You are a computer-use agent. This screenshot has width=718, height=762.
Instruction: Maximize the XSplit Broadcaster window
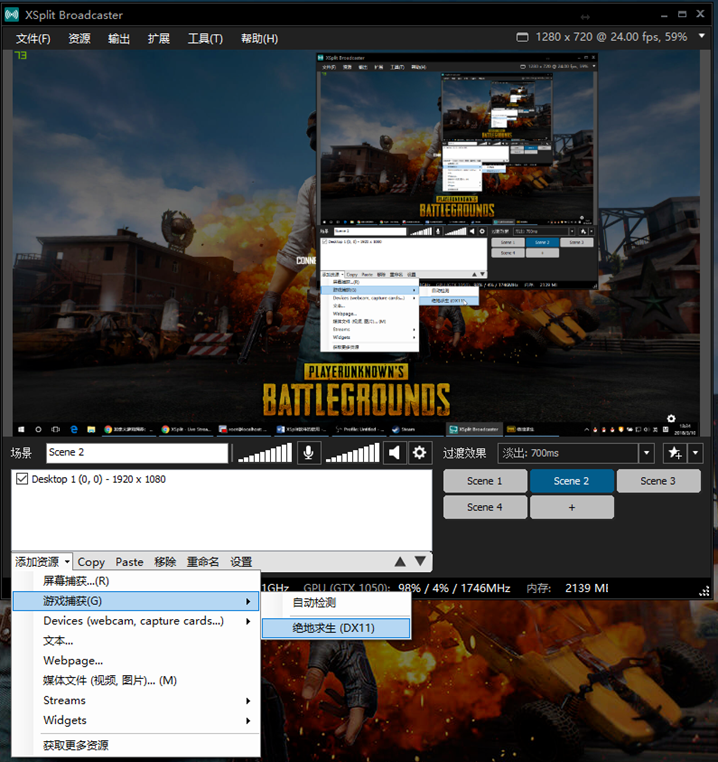(x=682, y=15)
